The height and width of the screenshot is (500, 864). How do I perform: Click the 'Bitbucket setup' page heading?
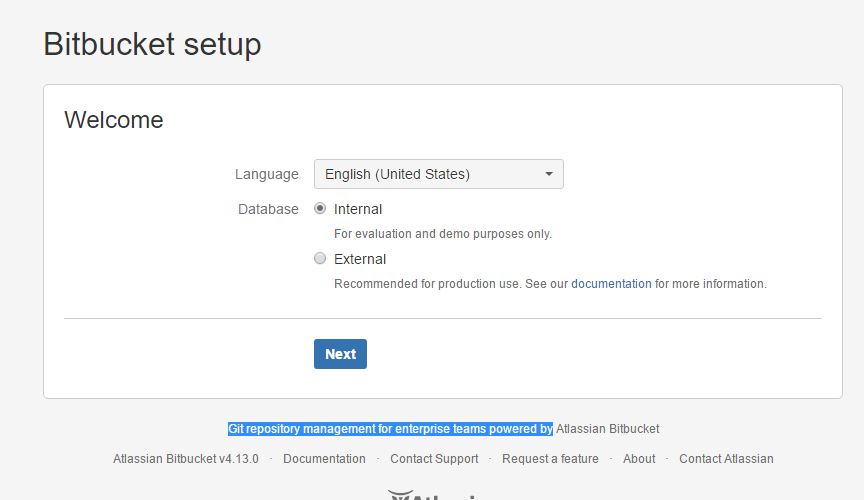click(x=152, y=44)
